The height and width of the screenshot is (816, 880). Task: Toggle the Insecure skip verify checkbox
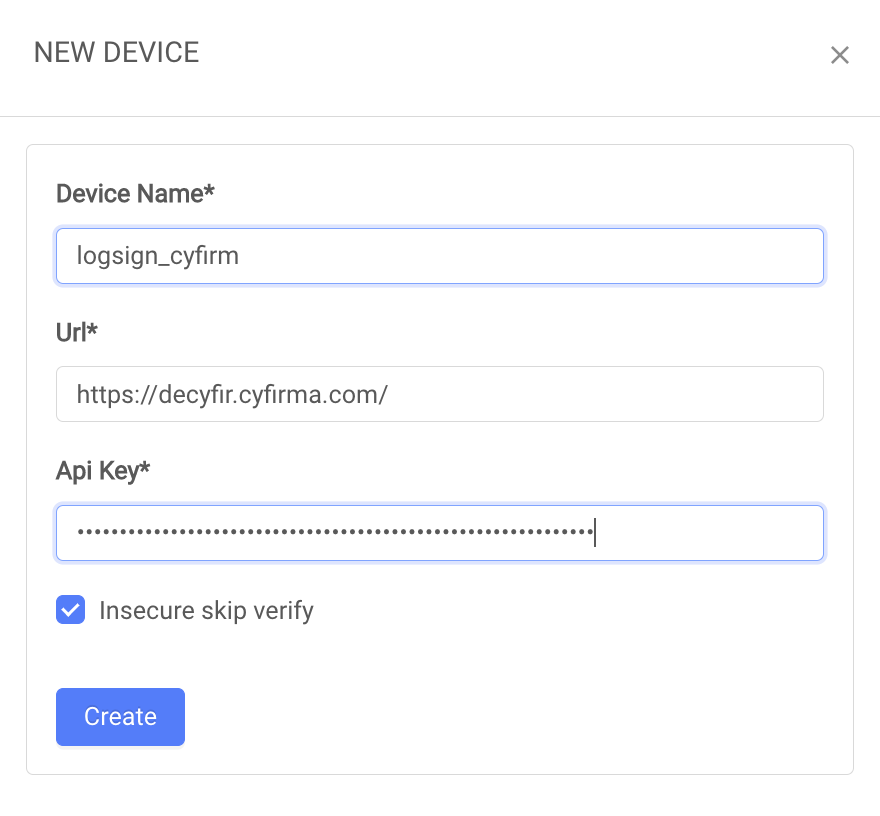coord(70,609)
